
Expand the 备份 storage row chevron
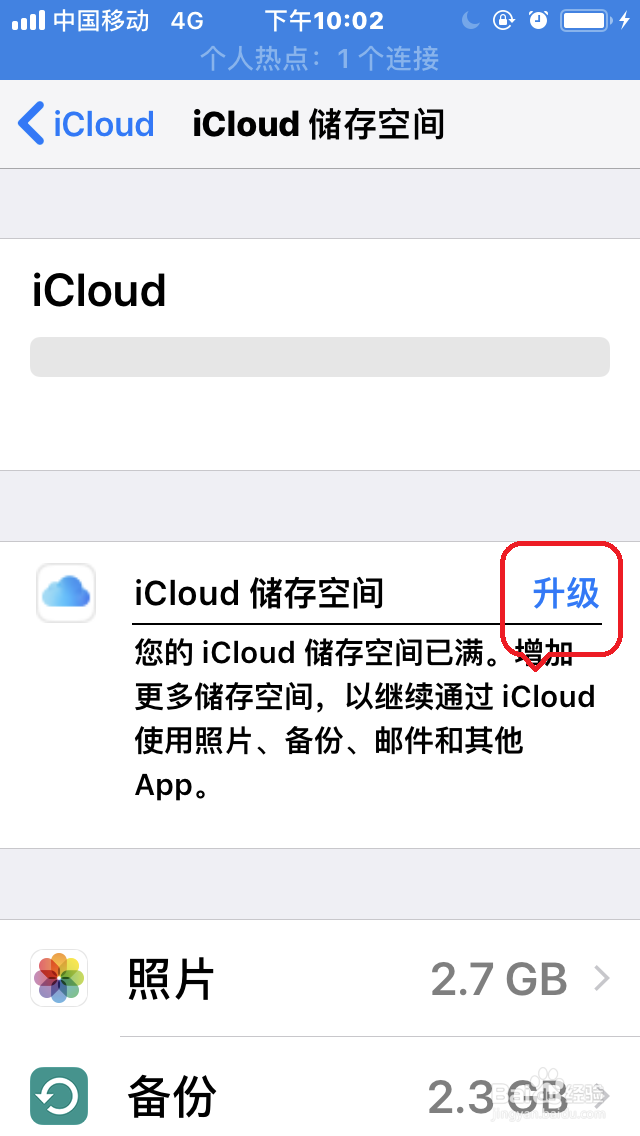(x=602, y=1095)
